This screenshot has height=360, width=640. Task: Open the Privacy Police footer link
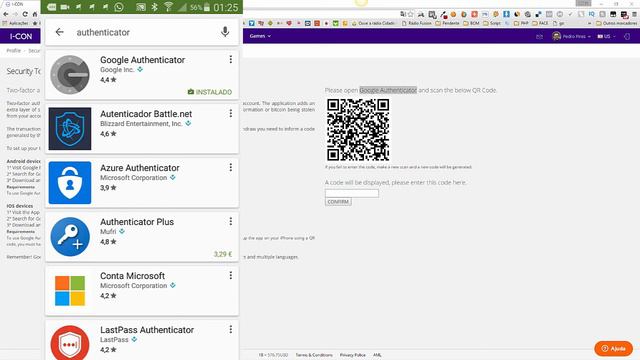click(353, 355)
